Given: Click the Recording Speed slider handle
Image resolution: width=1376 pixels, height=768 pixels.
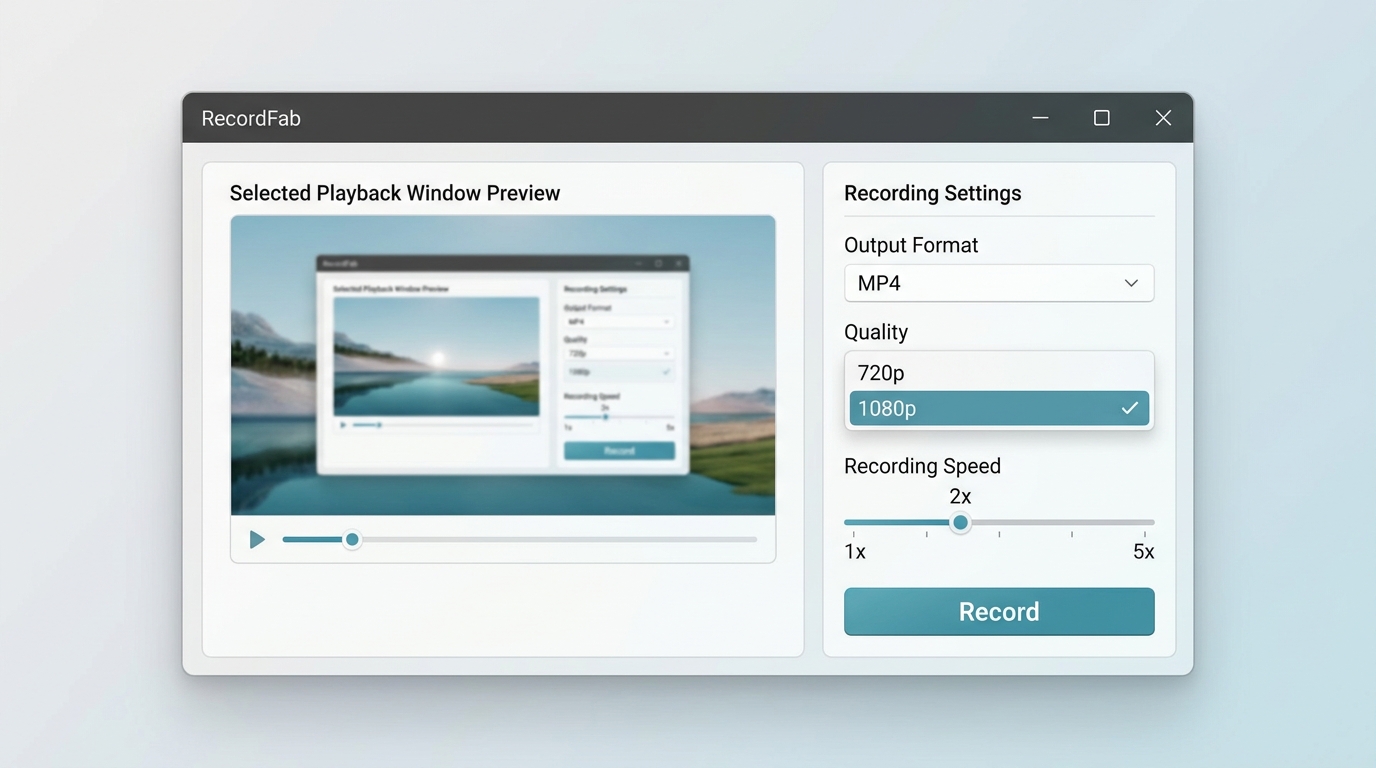Looking at the screenshot, I should (960, 522).
